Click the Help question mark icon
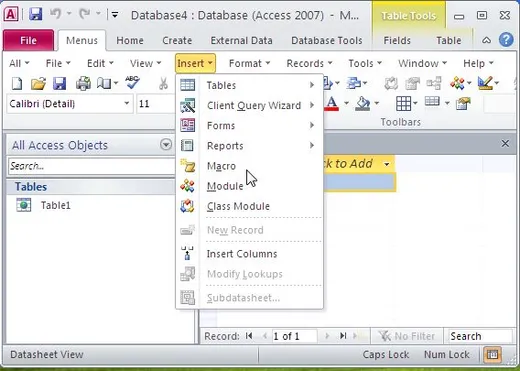Image resolution: width=520 pixels, height=371 pixels. pos(506,40)
